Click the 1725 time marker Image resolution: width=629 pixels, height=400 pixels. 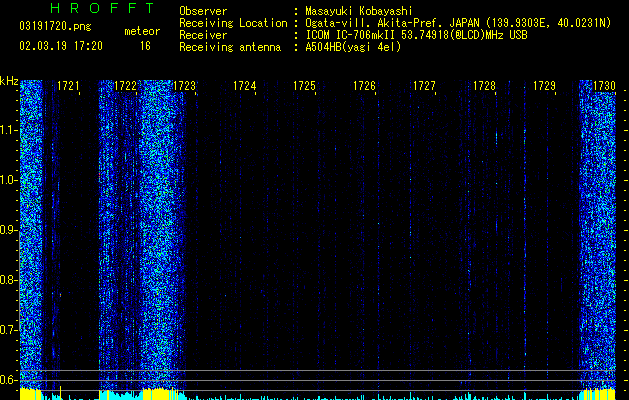[304, 86]
